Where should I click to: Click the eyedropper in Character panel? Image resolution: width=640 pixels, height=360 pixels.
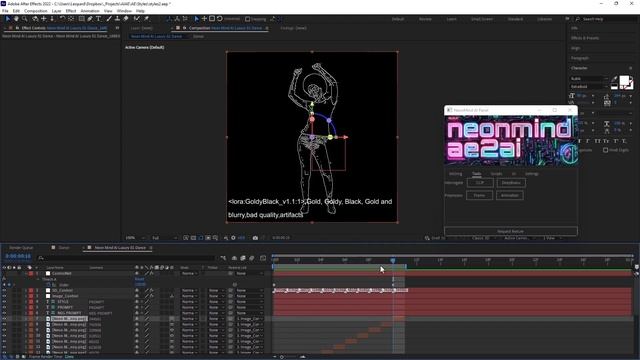614,78
